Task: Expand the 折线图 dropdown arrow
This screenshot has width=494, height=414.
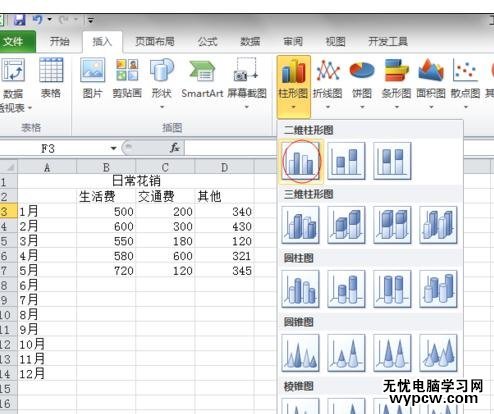Action: point(328,107)
